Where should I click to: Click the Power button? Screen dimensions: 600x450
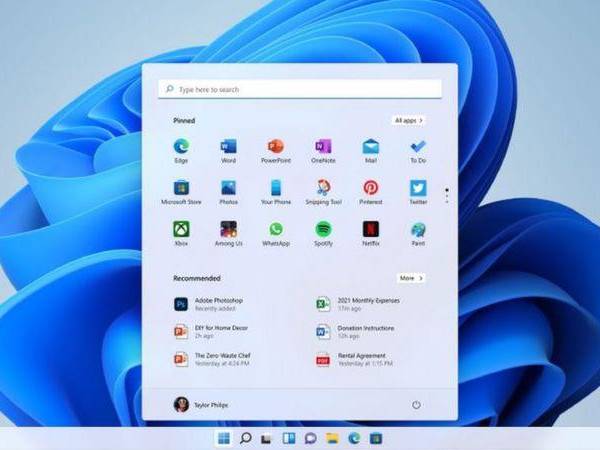pyautogui.click(x=416, y=404)
